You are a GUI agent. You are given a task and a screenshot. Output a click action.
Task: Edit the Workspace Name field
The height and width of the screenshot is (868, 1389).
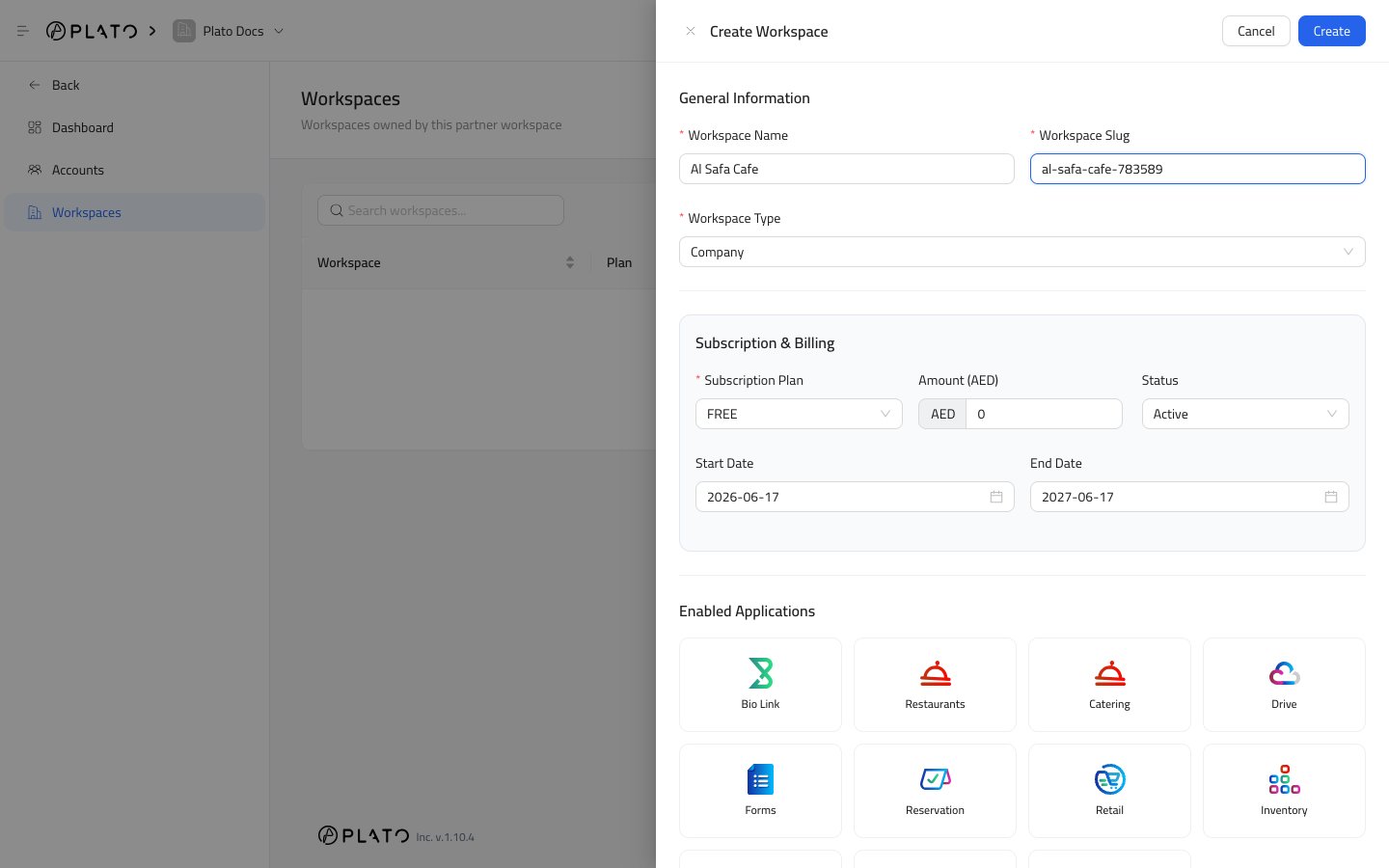click(x=847, y=169)
